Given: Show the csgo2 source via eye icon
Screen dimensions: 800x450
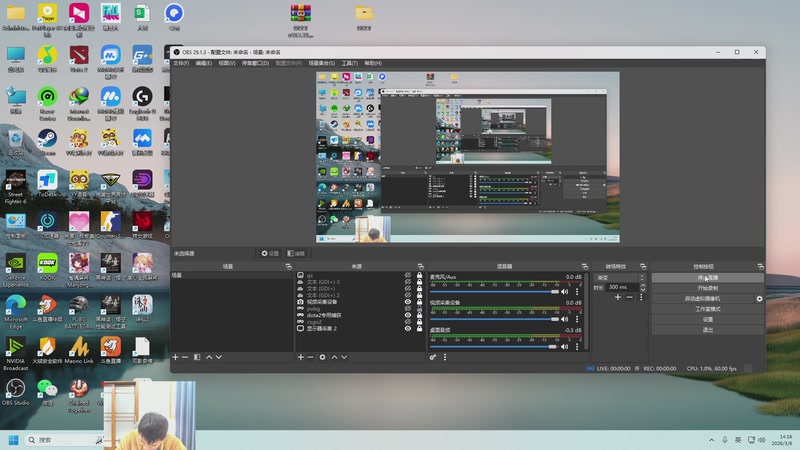Looking at the screenshot, I should coord(408,322).
